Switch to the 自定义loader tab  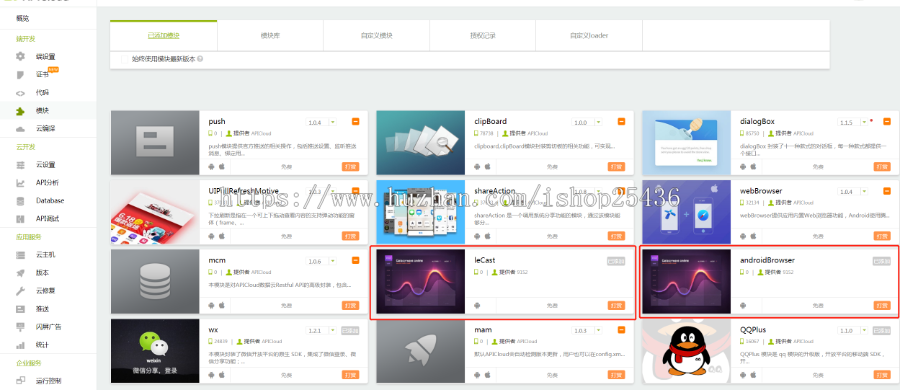pos(589,36)
